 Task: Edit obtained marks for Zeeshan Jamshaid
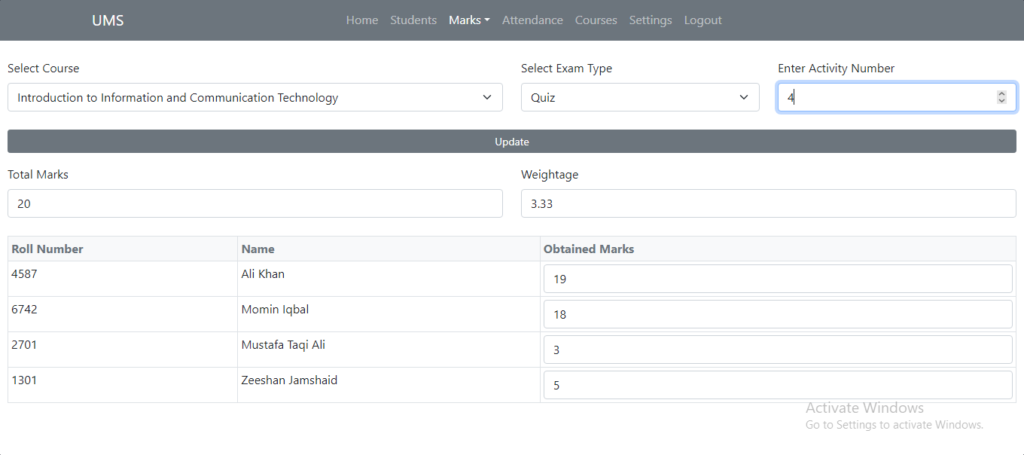point(778,385)
